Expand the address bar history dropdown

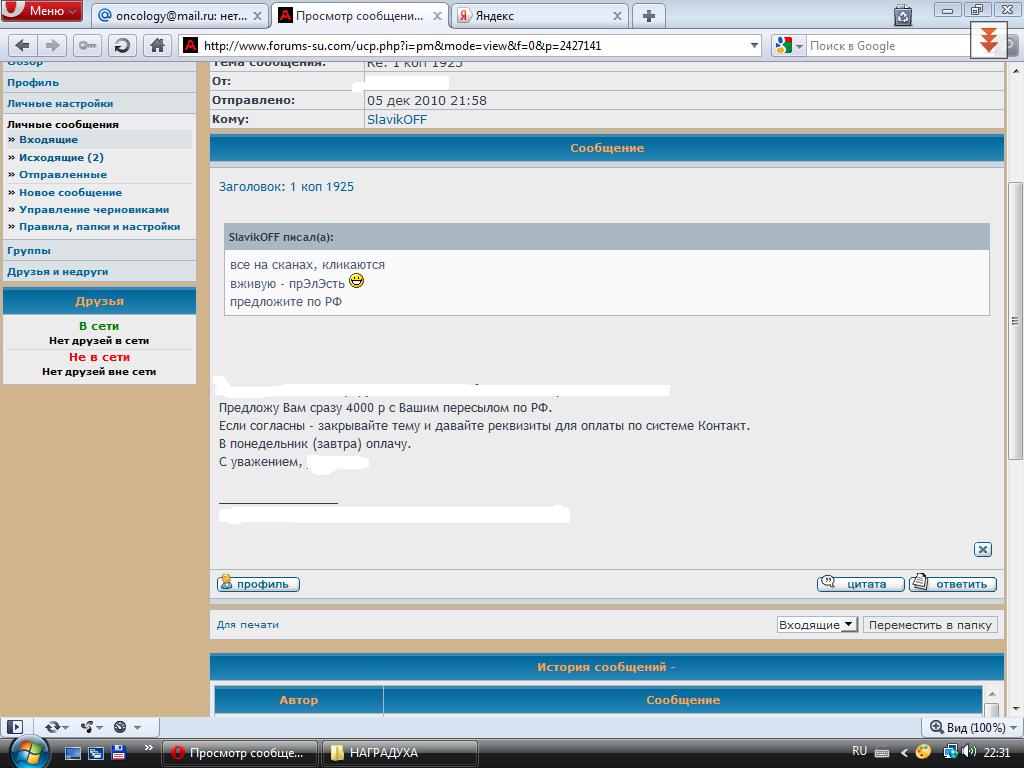(x=754, y=46)
